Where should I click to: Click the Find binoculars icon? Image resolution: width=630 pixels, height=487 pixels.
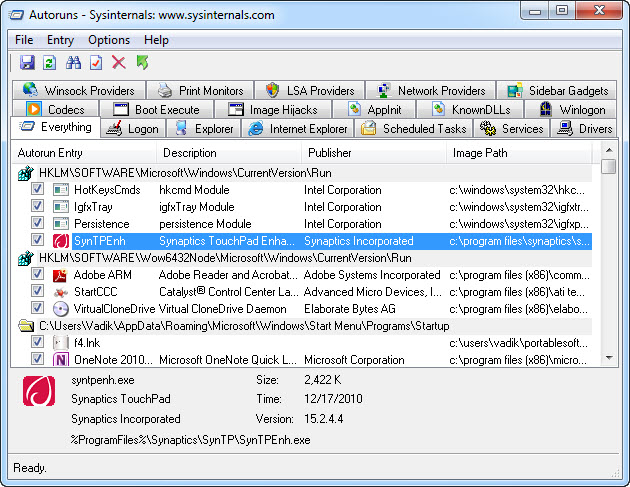73,63
